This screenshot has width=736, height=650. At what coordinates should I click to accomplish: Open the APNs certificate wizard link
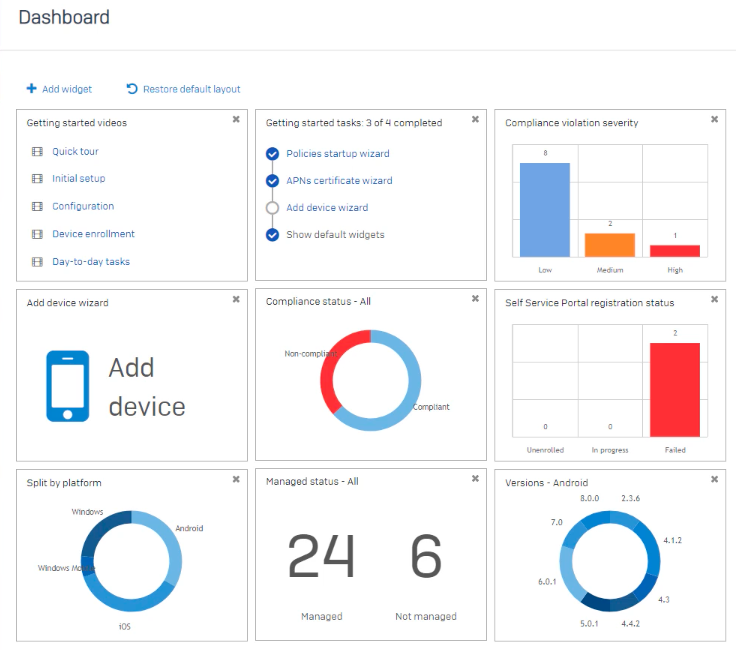(339, 181)
